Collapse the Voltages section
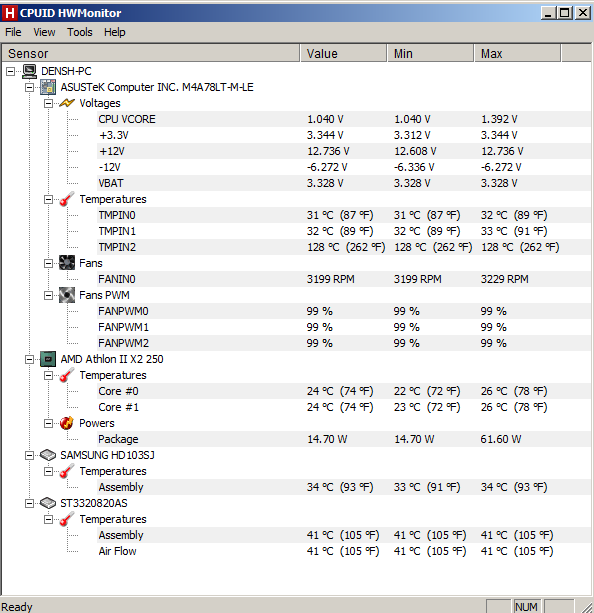Screen dimensions: 594x613 click(48, 103)
